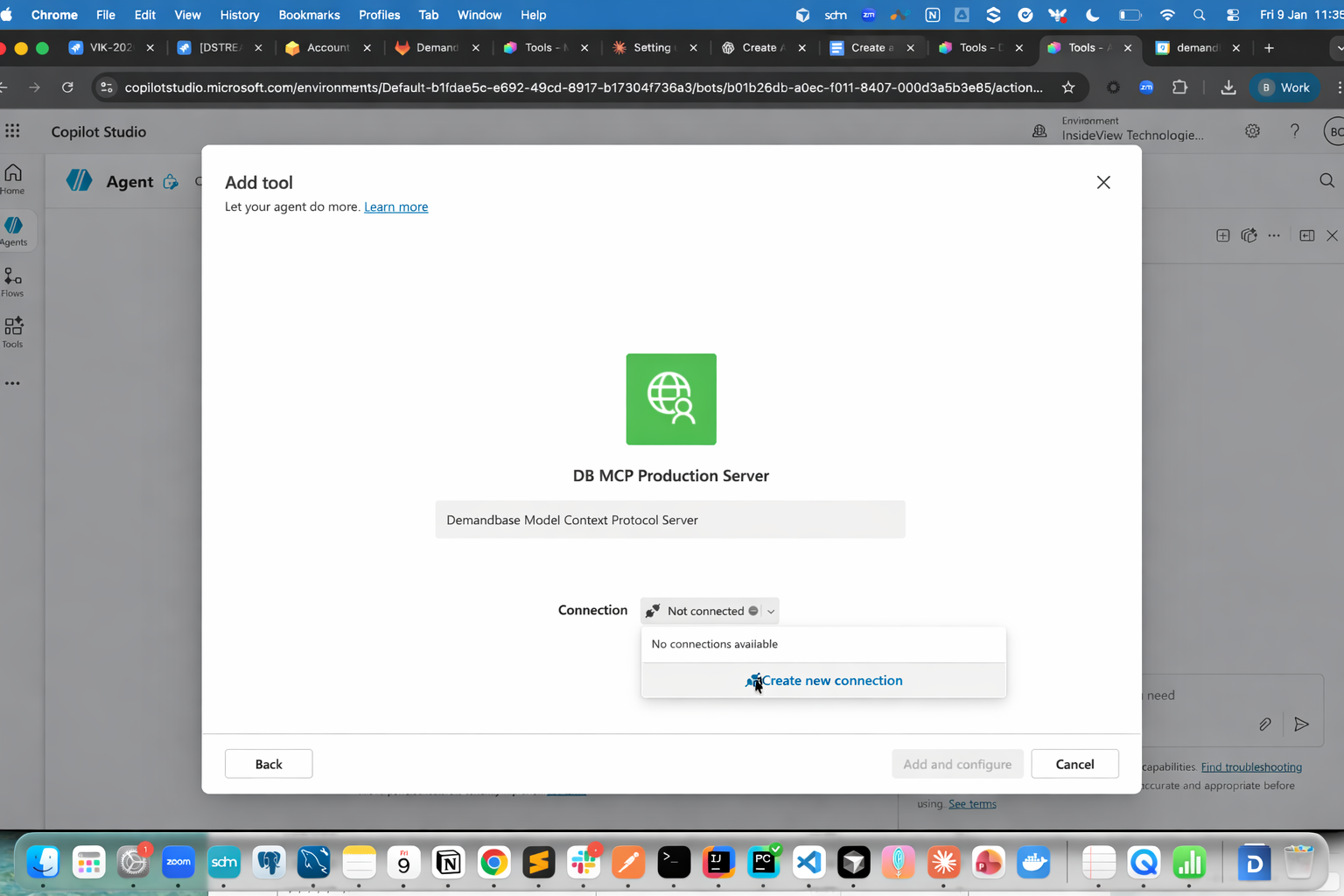
Task: Close the Add tool dialog
Action: click(1103, 182)
